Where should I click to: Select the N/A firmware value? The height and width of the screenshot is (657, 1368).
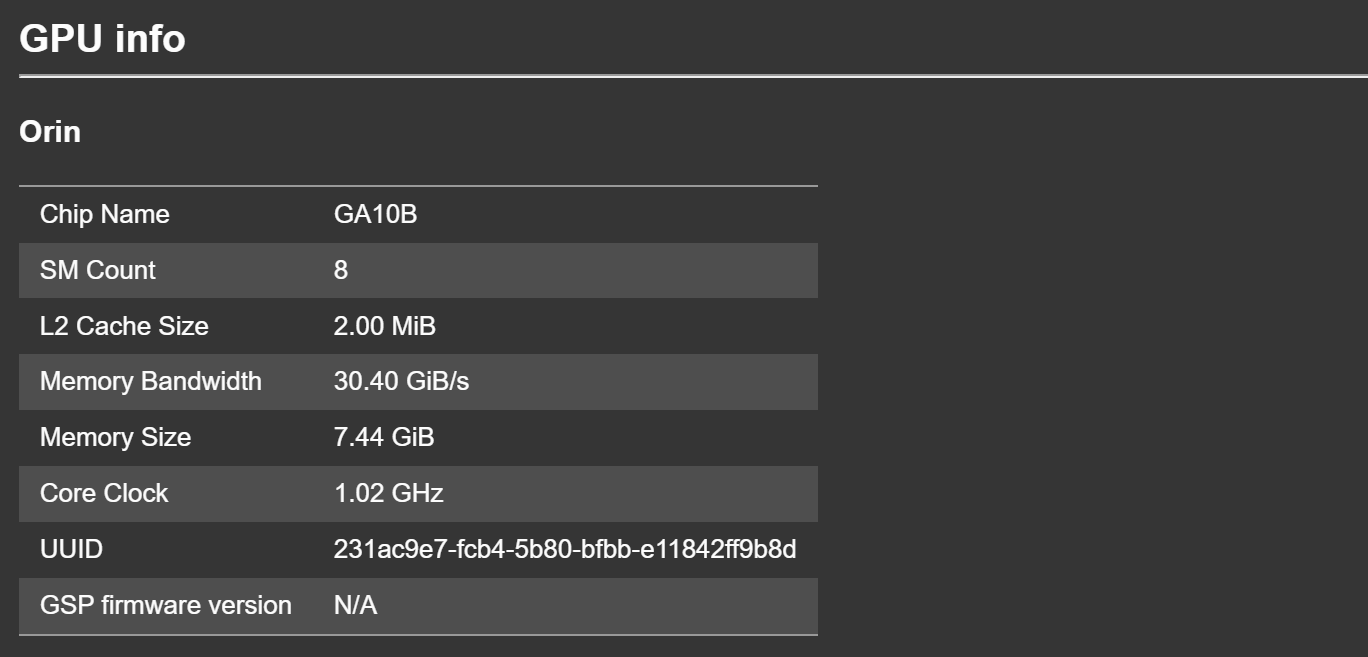(355, 605)
